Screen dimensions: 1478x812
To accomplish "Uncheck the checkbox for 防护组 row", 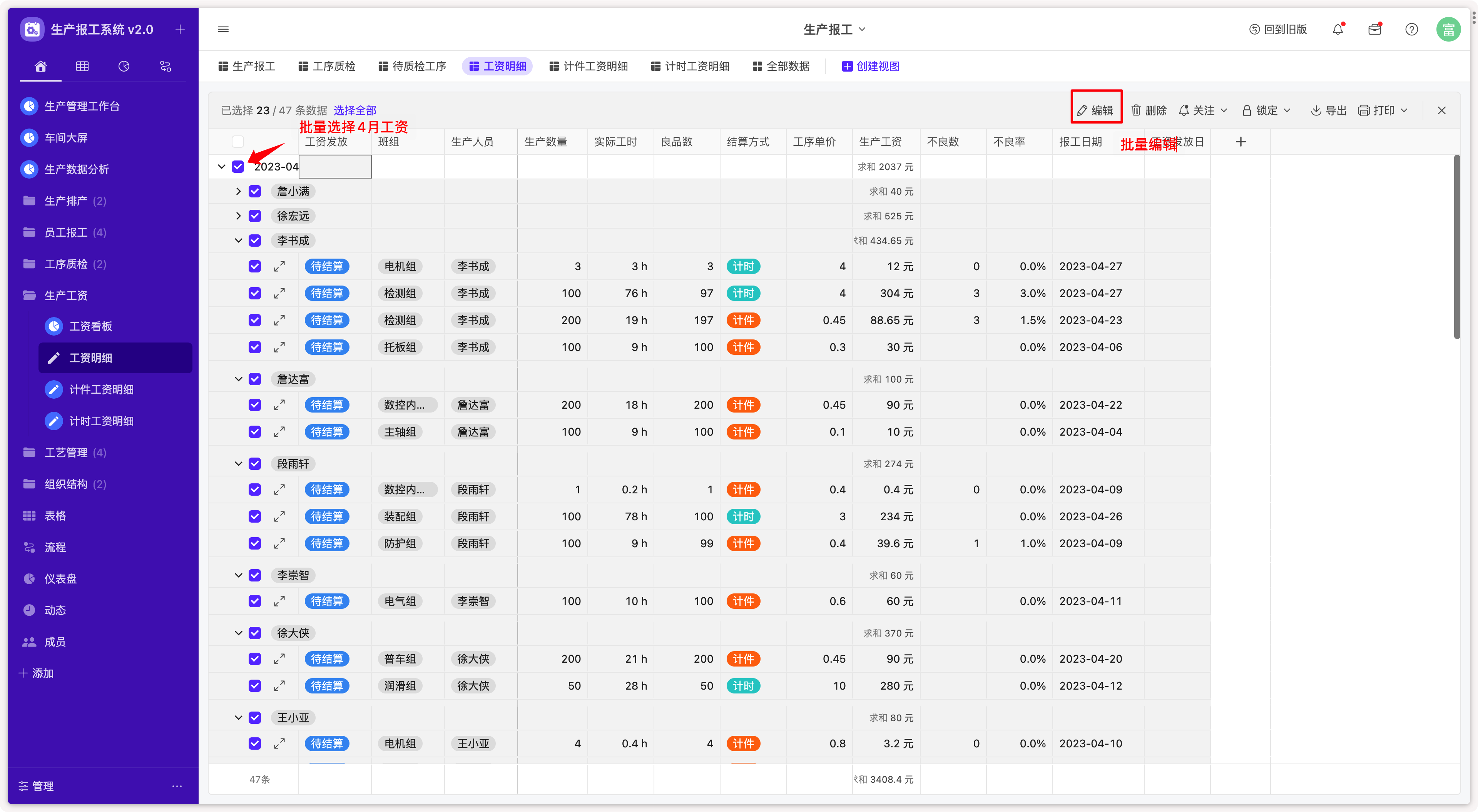I will pos(255,543).
